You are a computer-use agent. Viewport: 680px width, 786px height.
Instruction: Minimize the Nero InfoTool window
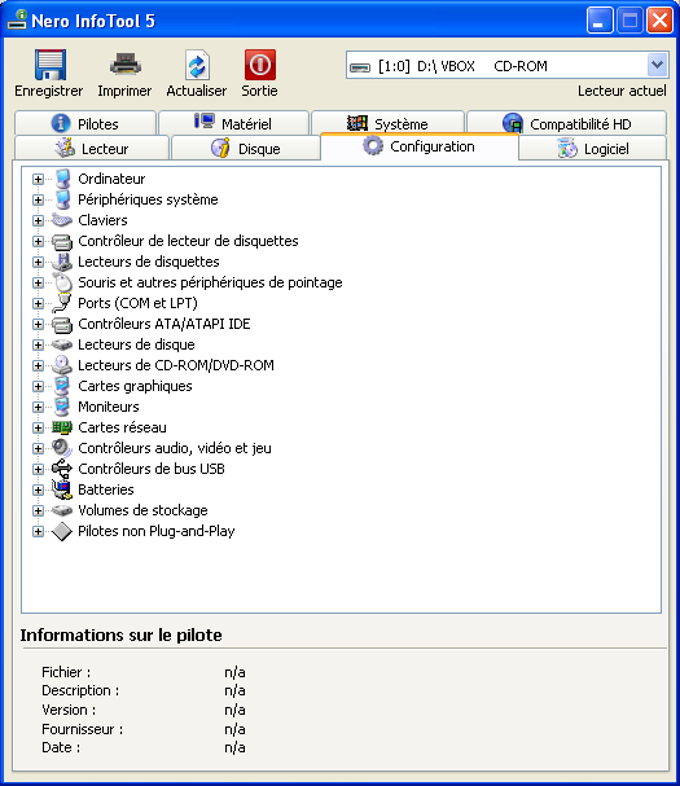click(x=599, y=21)
